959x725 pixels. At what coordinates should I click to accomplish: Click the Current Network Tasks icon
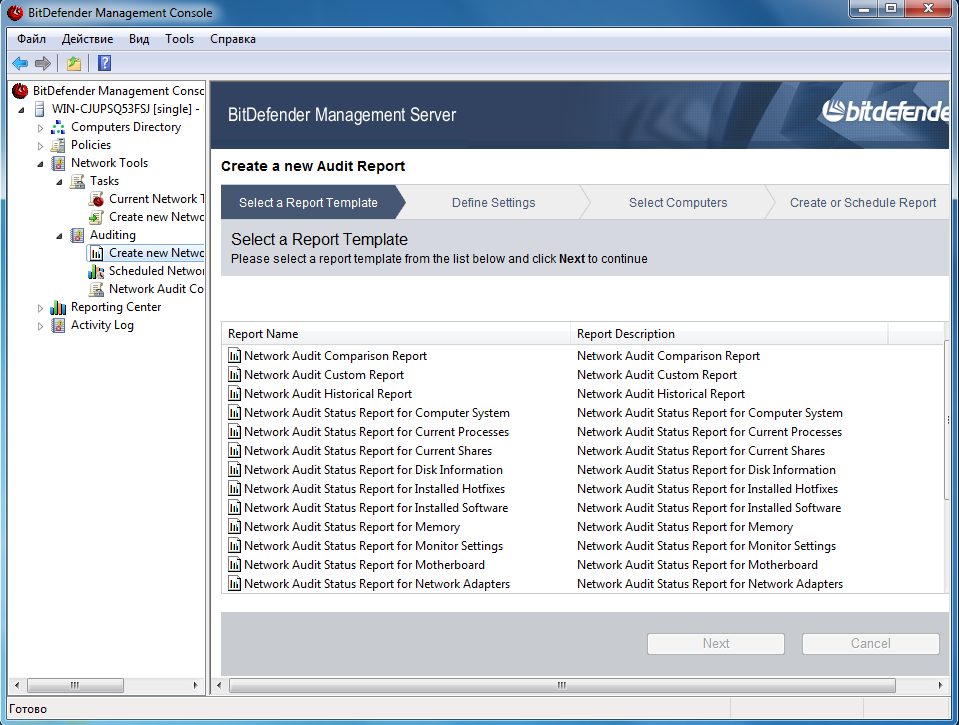96,199
